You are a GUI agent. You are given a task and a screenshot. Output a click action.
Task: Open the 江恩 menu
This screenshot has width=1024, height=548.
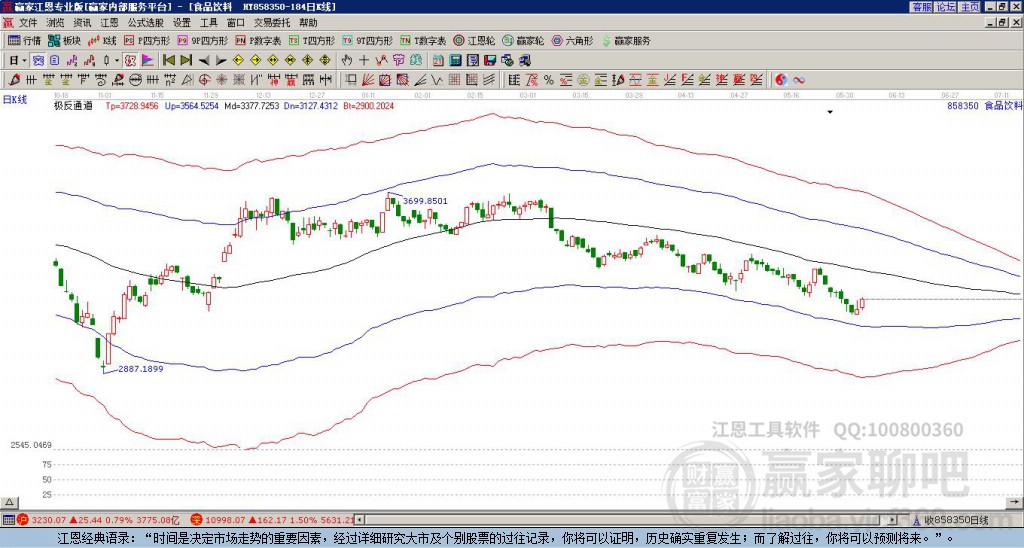pyautogui.click(x=109, y=23)
